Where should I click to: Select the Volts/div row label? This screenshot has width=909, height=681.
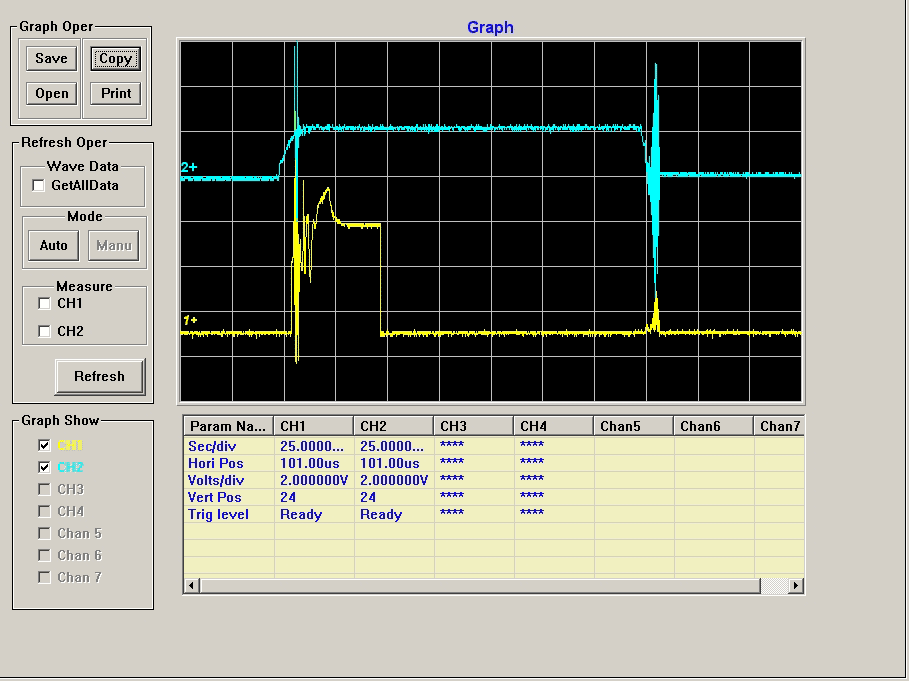[216, 480]
